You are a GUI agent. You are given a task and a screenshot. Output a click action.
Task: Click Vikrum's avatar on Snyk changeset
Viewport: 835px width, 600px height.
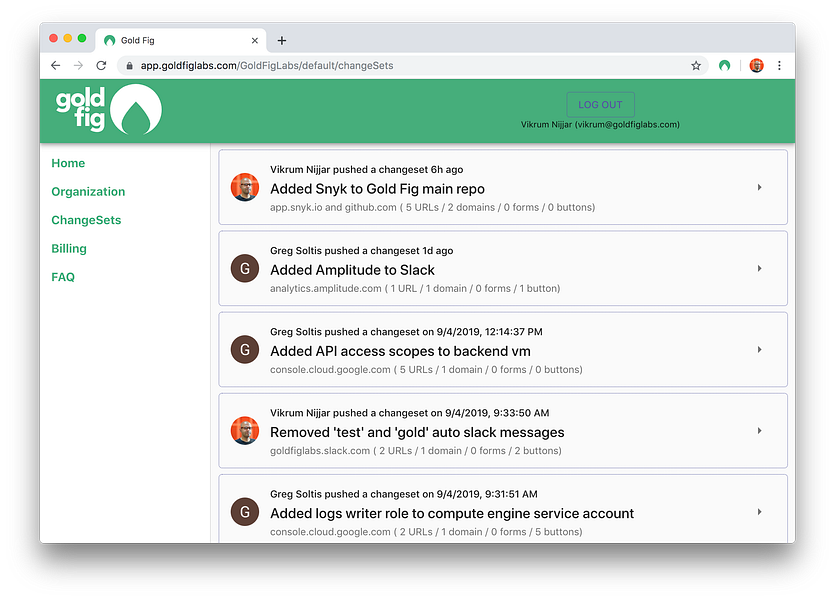(x=245, y=187)
